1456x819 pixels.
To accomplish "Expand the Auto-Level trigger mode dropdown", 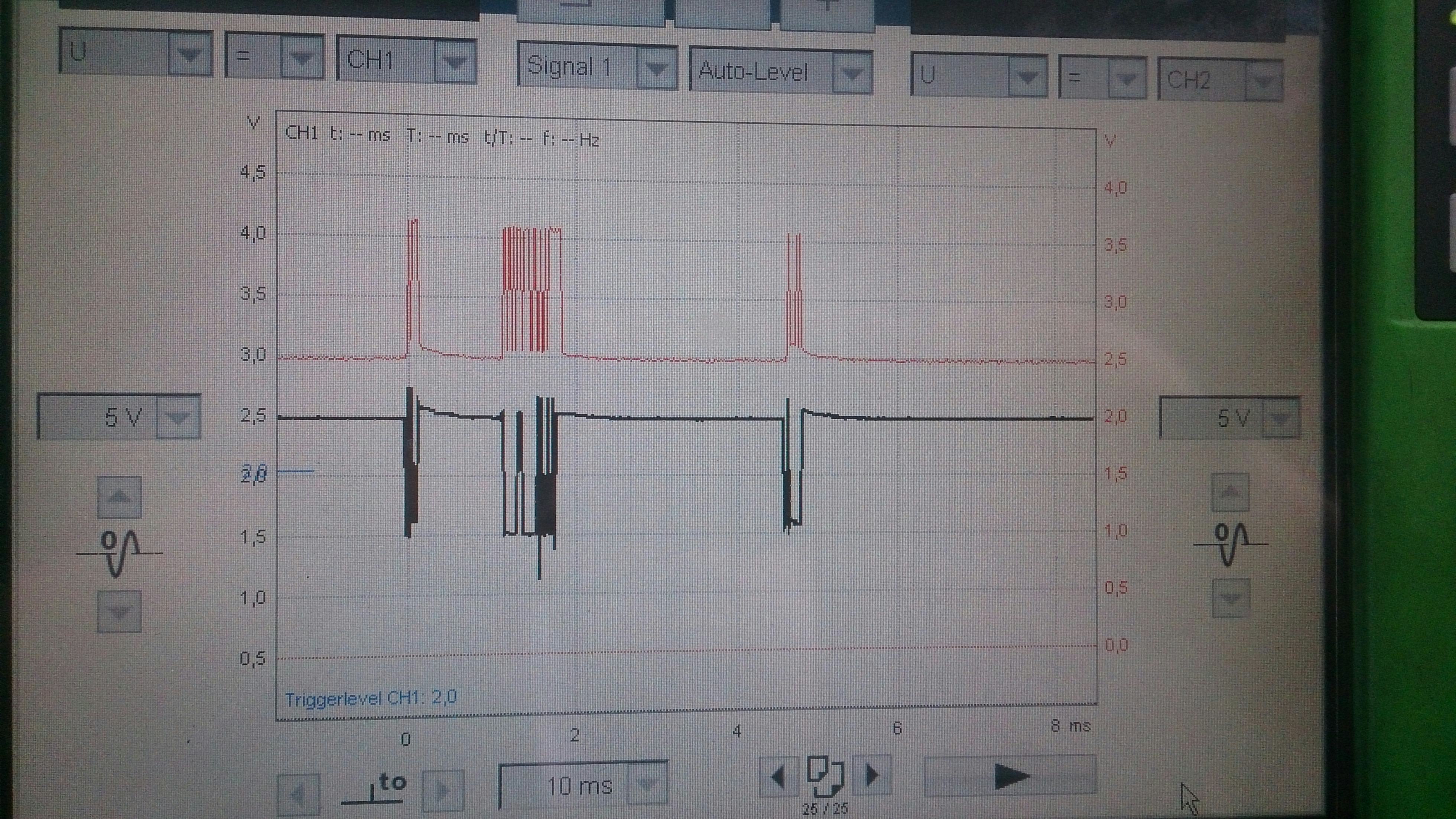I will pos(852,73).
